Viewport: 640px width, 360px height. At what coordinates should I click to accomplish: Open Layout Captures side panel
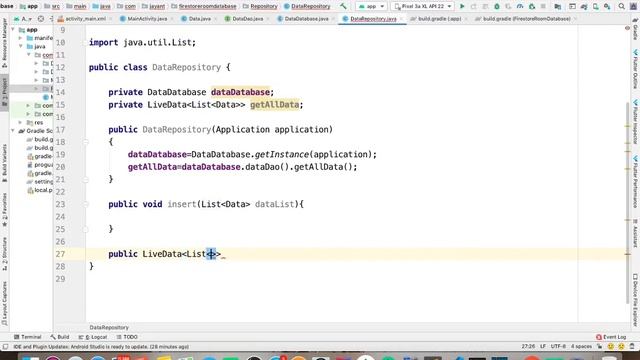tap(4, 303)
